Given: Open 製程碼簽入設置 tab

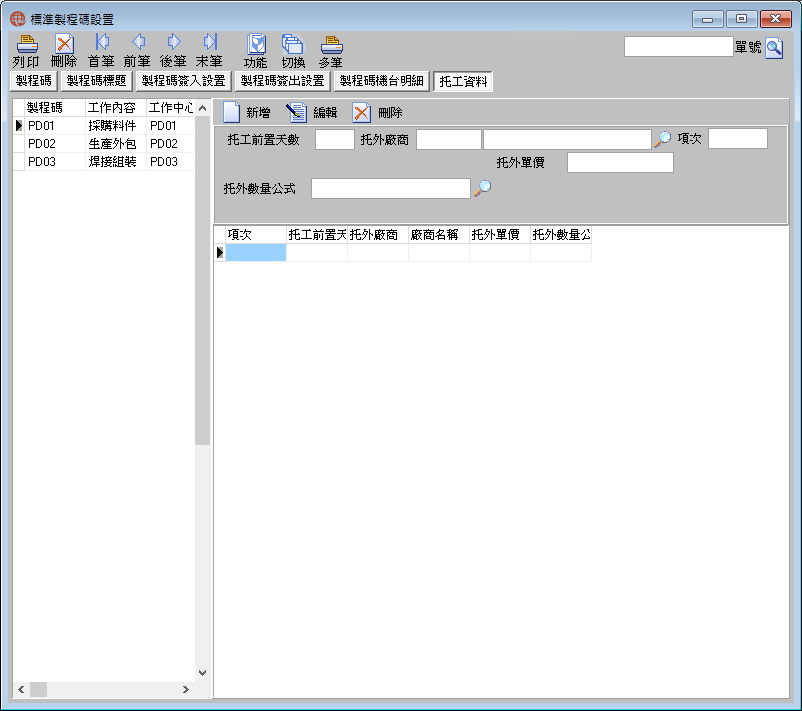Looking at the screenshot, I should point(184,81).
